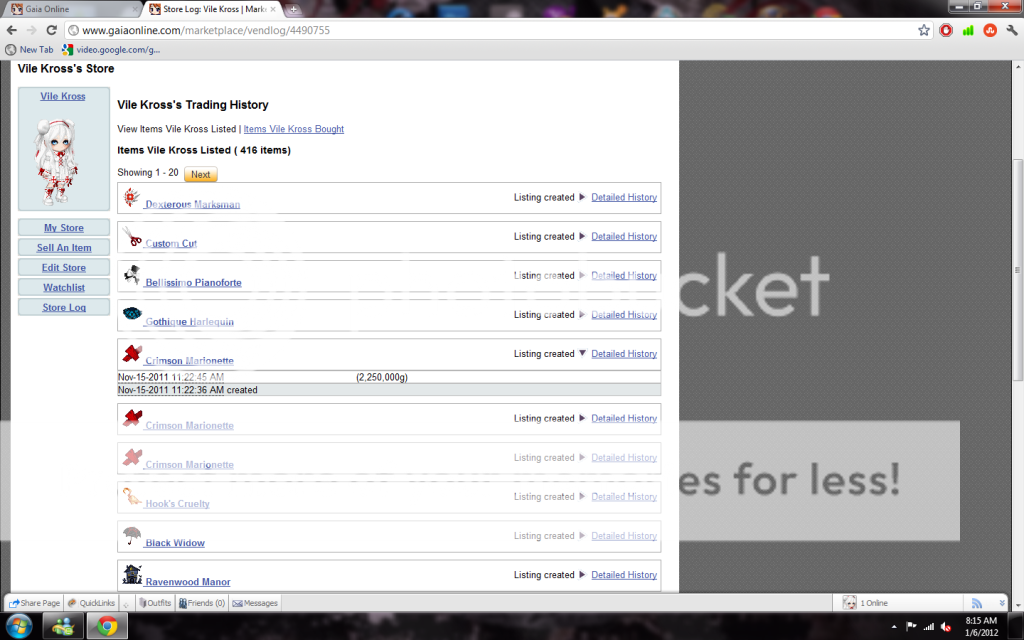This screenshot has width=1024, height=640.
Task: Click the Ravenwood Manor item icon
Action: pos(131,574)
